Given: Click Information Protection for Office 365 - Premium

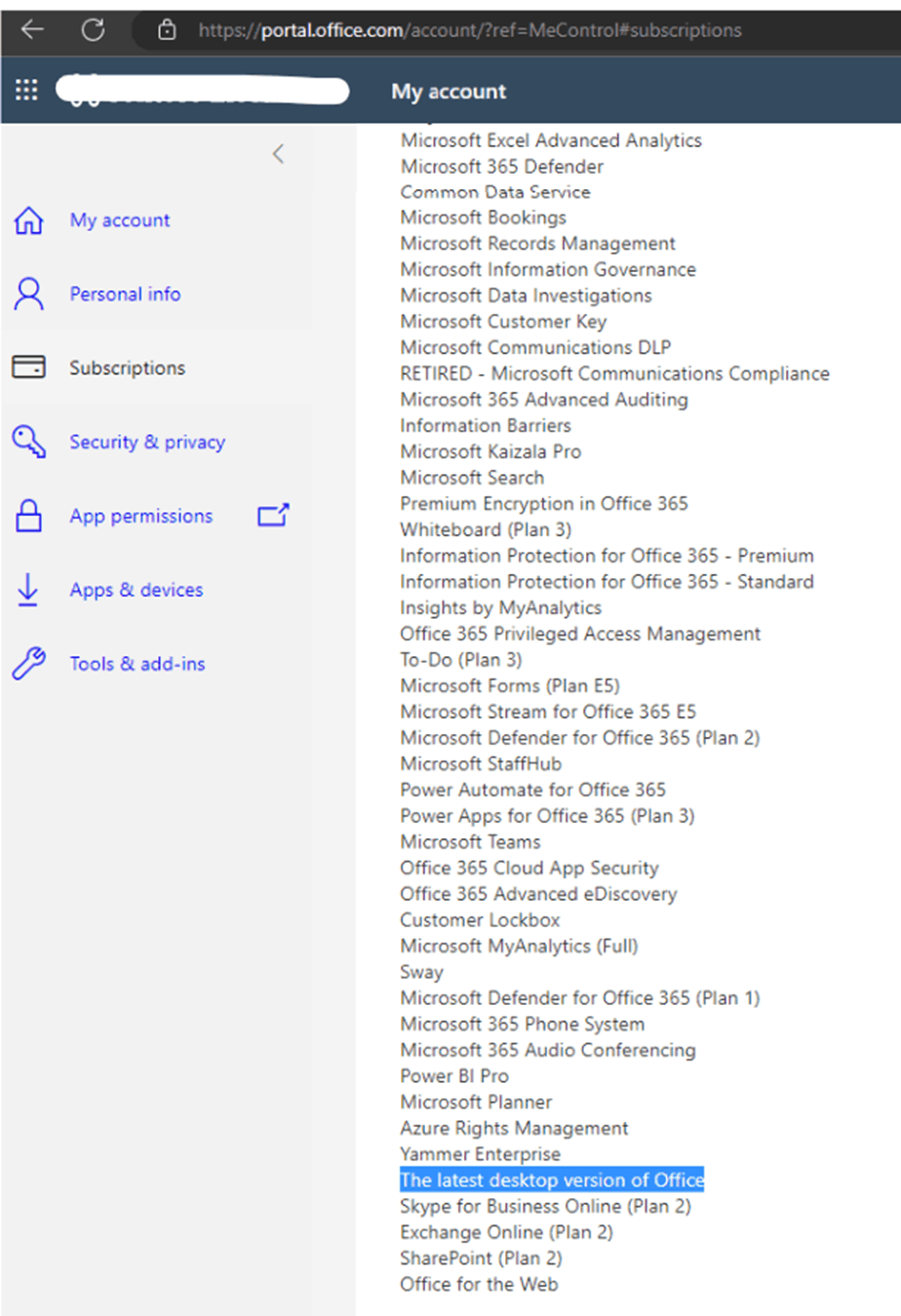Looking at the screenshot, I should 607,556.
